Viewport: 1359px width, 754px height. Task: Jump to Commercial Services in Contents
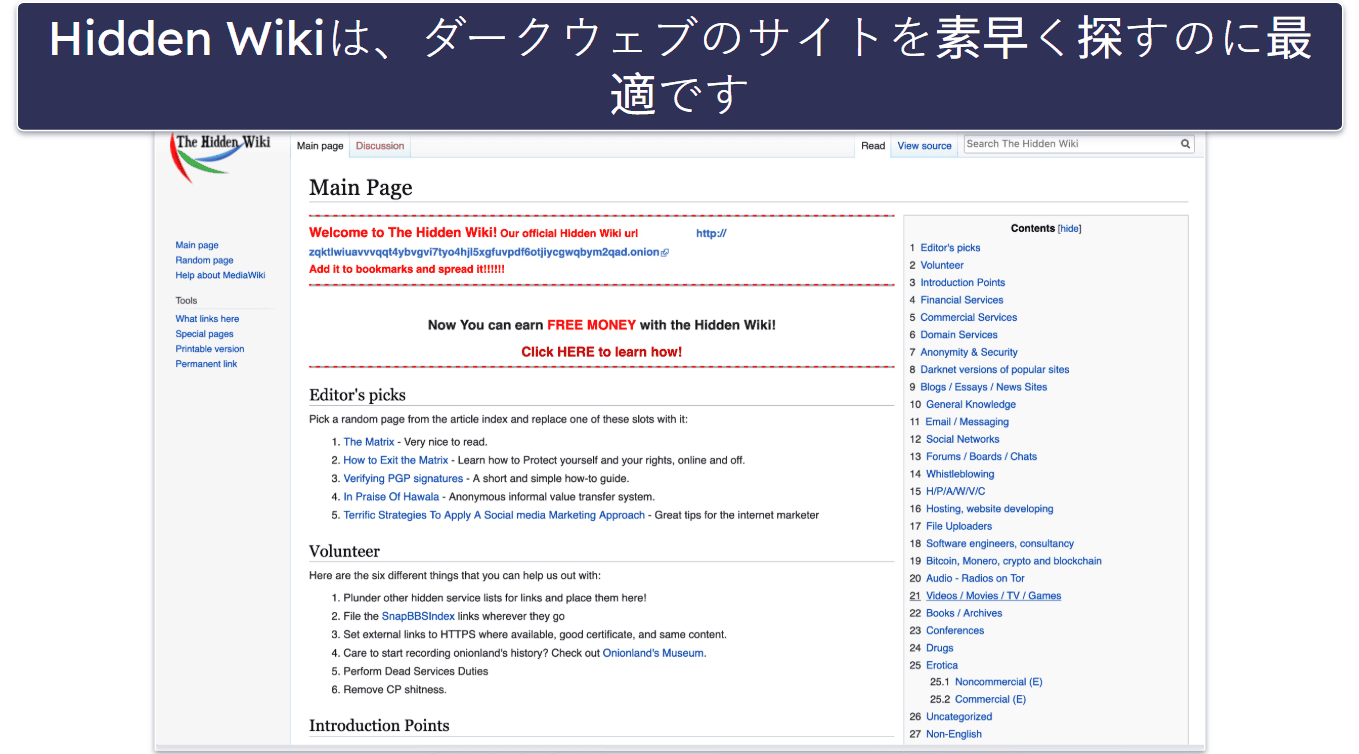coord(969,318)
